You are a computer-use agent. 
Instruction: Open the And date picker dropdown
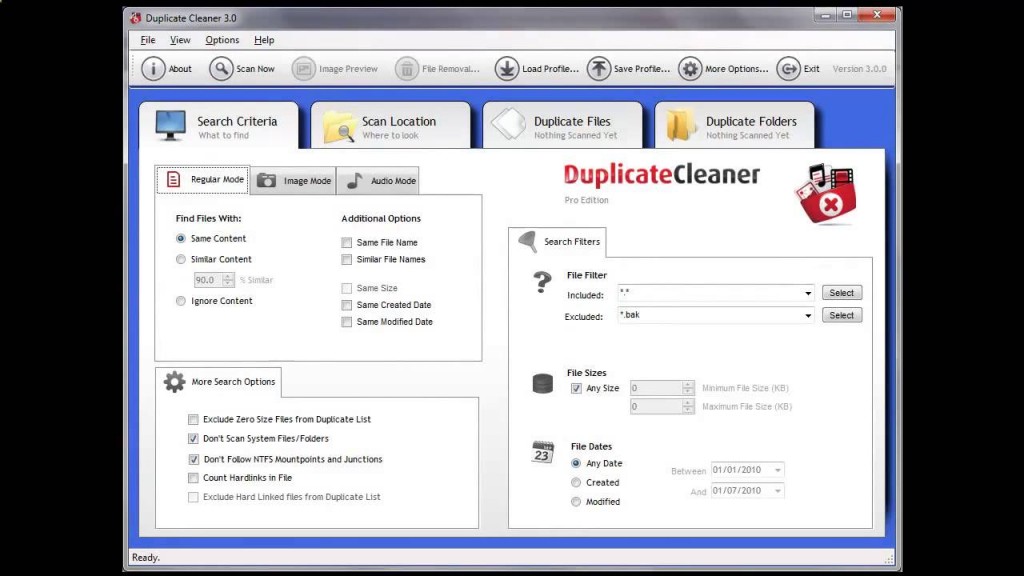pos(778,491)
